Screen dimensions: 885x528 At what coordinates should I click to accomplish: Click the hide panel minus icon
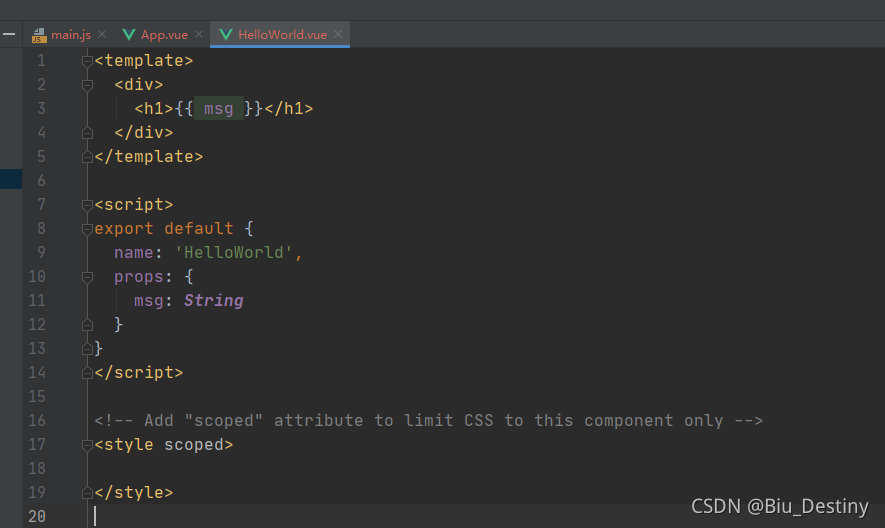(9, 34)
